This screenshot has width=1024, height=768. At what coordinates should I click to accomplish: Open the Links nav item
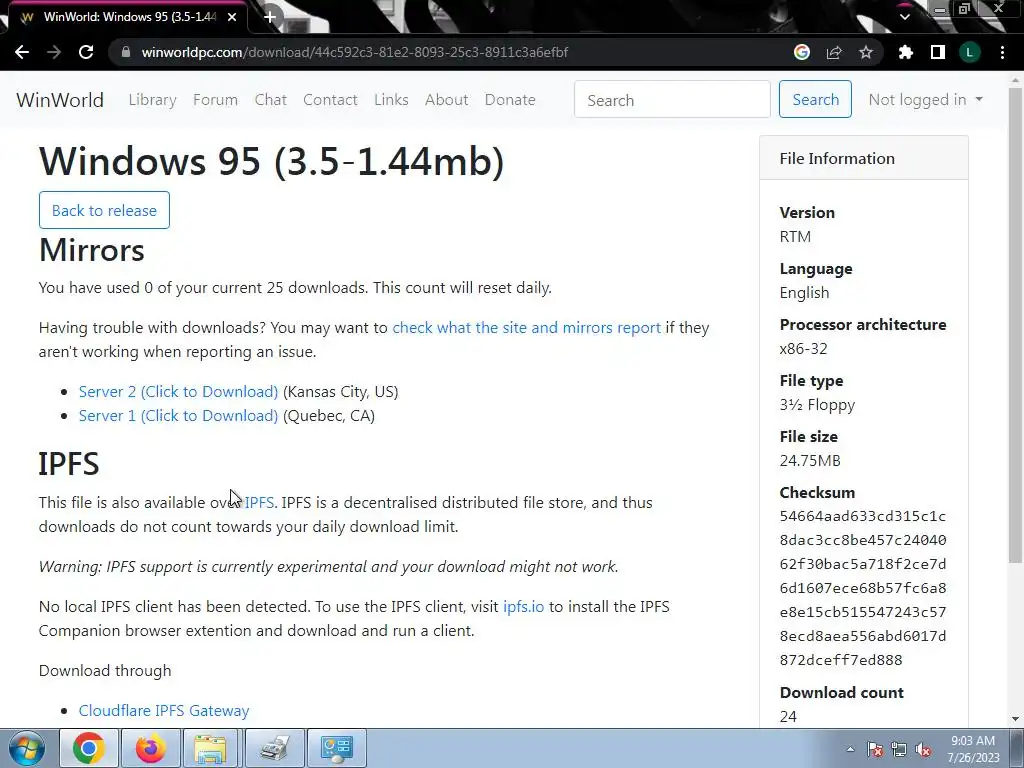click(391, 100)
